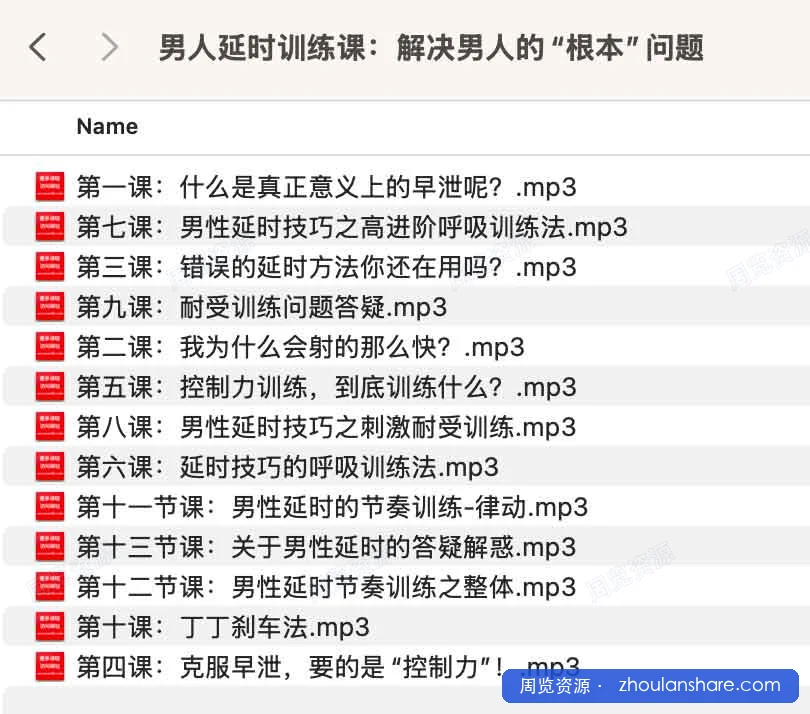Select file 第十课：丁丁刹车法.mp3
Image resolution: width=810 pixels, height=714 pixels.
pos(223,627)
